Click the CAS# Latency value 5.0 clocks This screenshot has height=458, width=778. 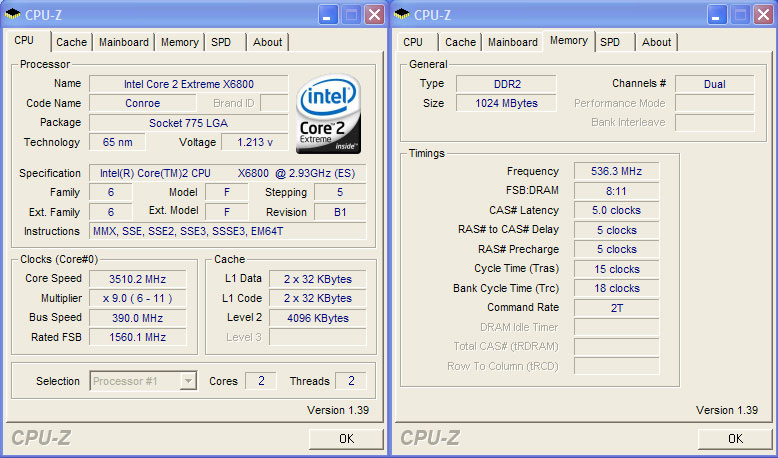[x=616, y=210]
